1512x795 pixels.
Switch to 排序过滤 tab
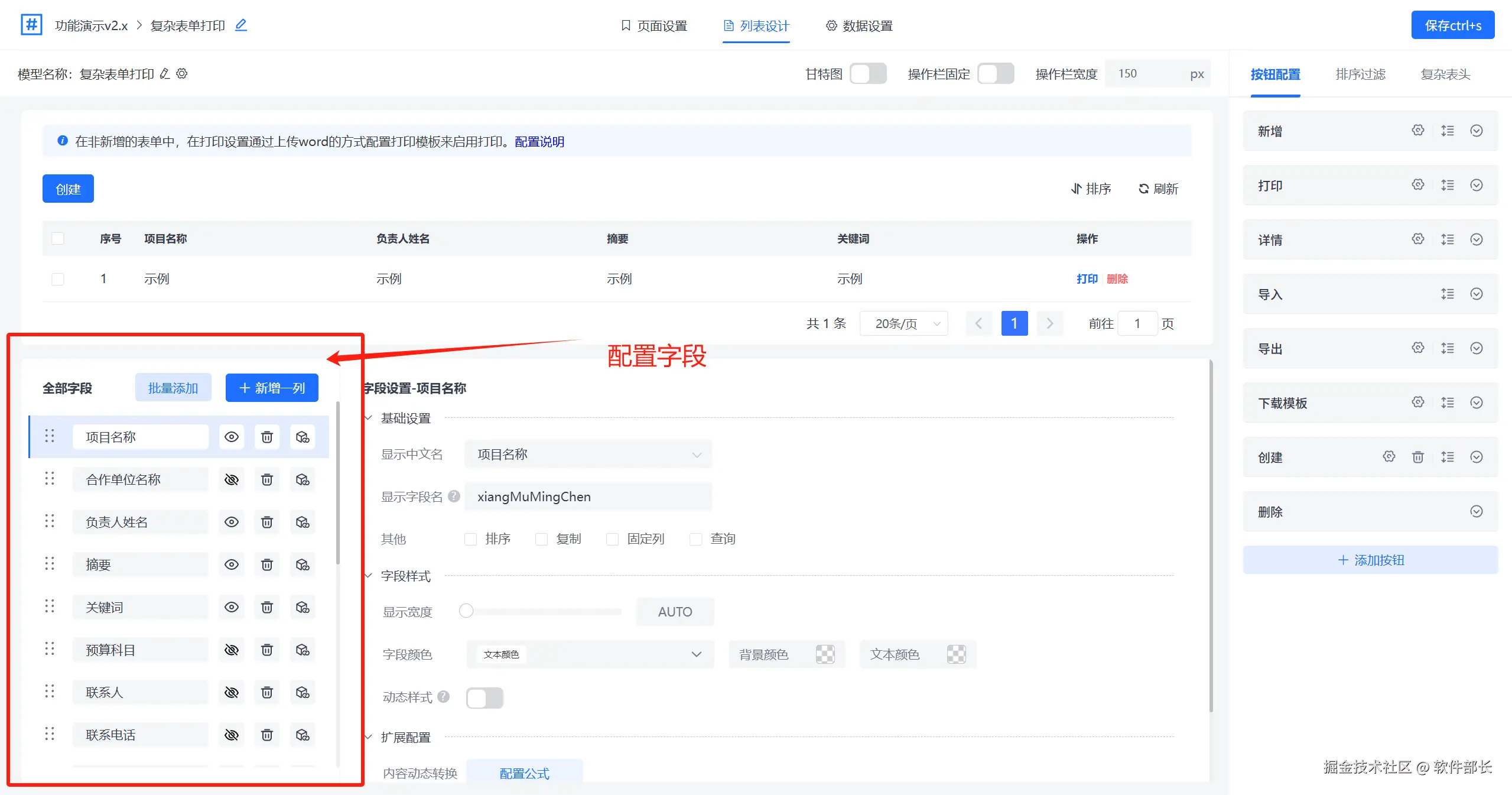(1360, 74)
